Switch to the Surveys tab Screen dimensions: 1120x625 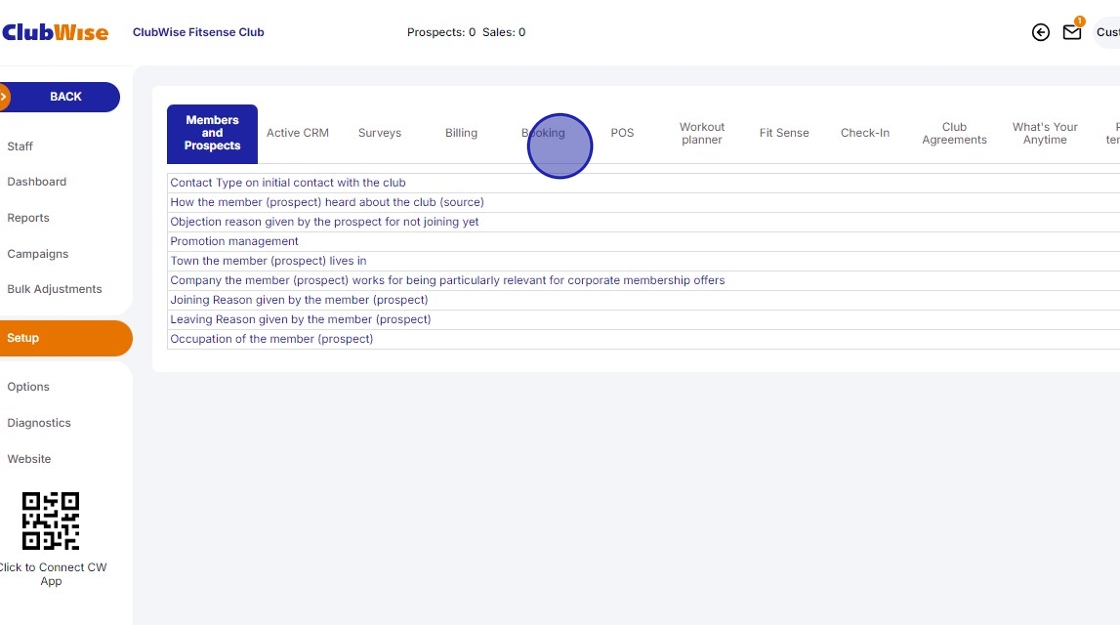click(380, 133)
